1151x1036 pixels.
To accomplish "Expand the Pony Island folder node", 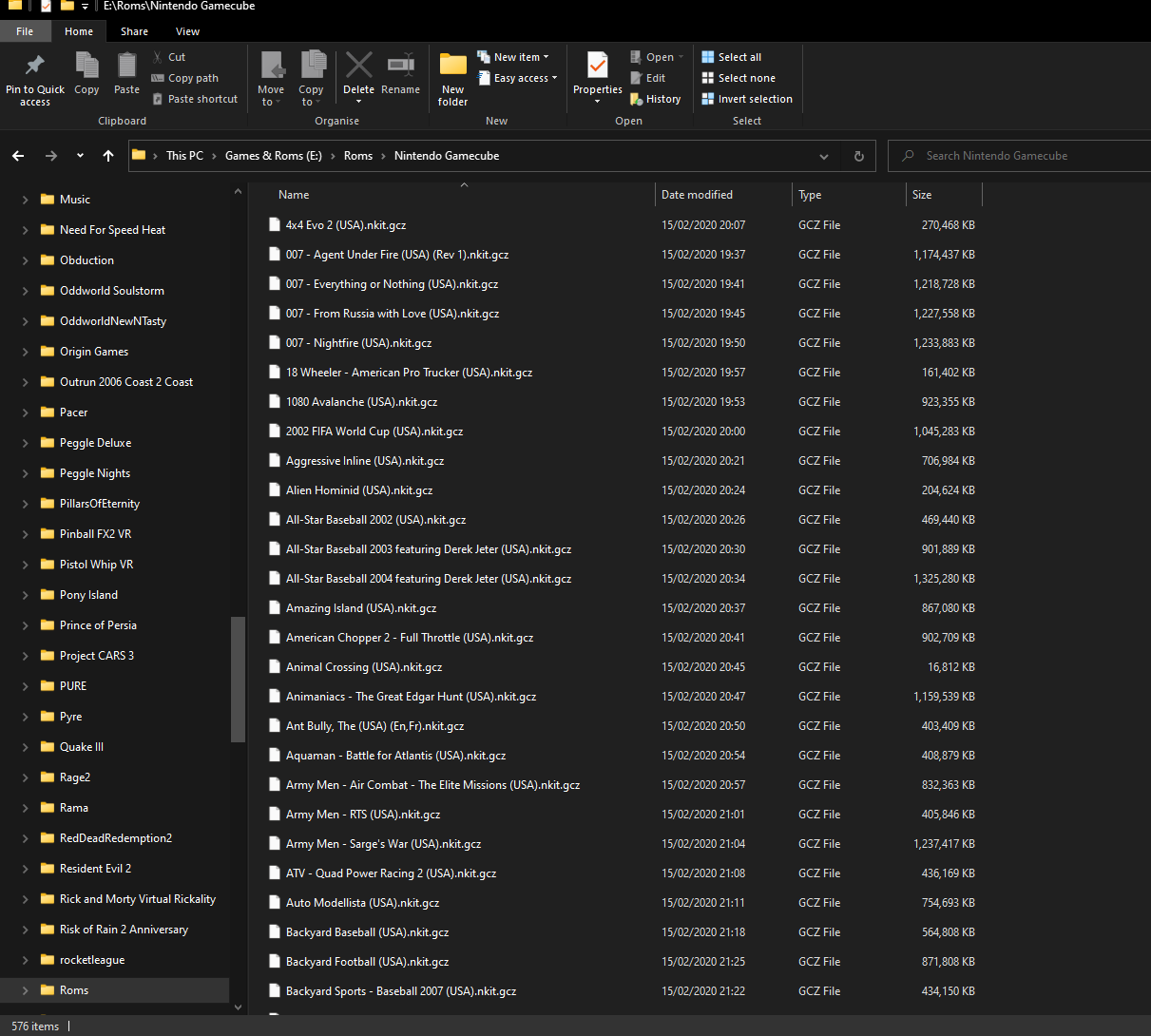I will click(x=25, y=595).
